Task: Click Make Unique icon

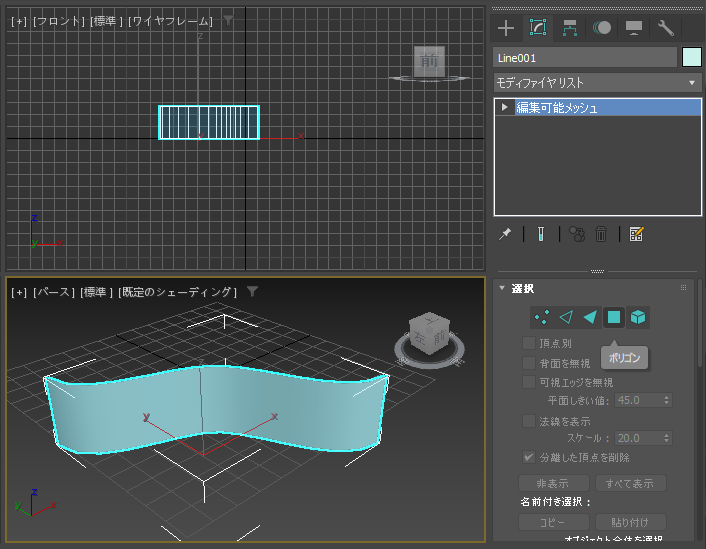Action: (577, 234)
